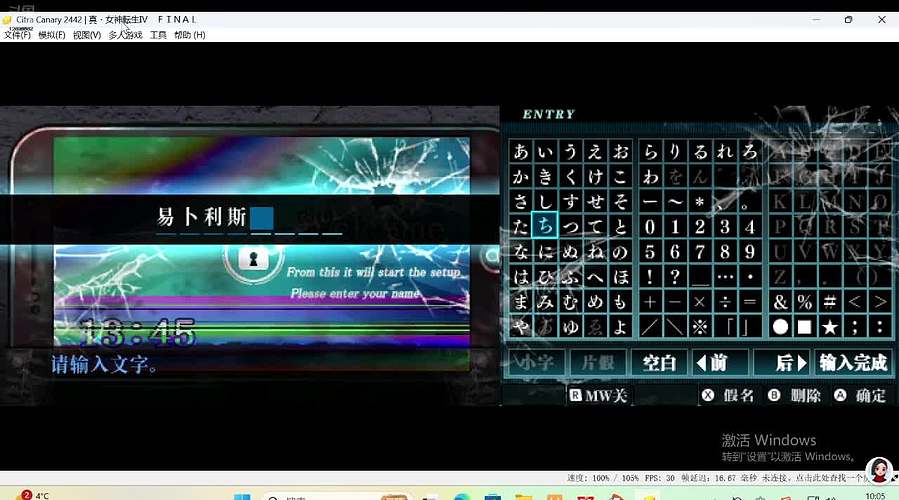Select the か kana key
The image size is (899, 500).
521,177
